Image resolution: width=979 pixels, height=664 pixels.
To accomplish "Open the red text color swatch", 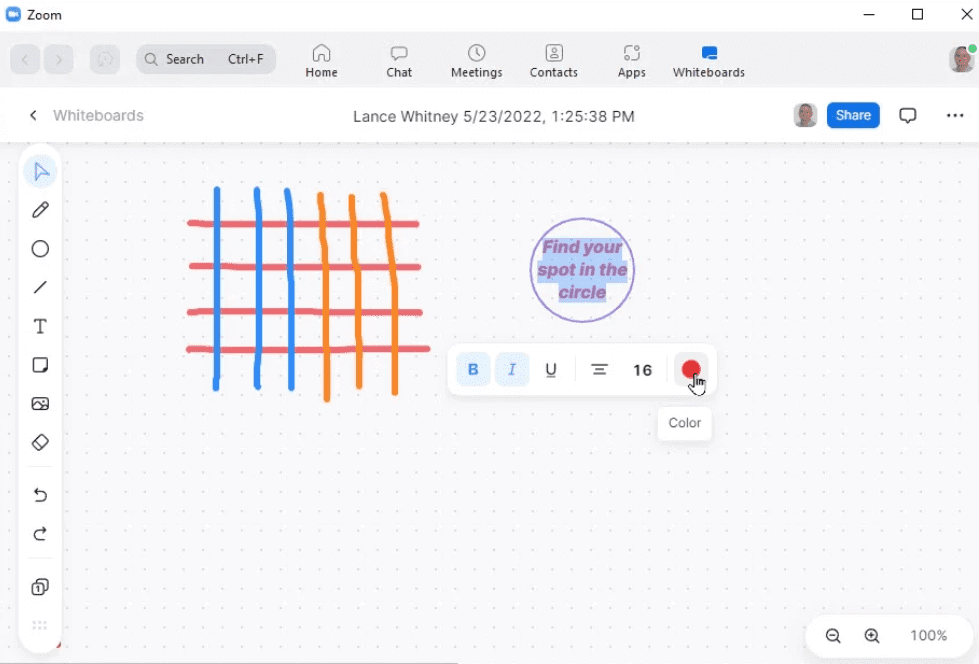I will coord(691,369).
